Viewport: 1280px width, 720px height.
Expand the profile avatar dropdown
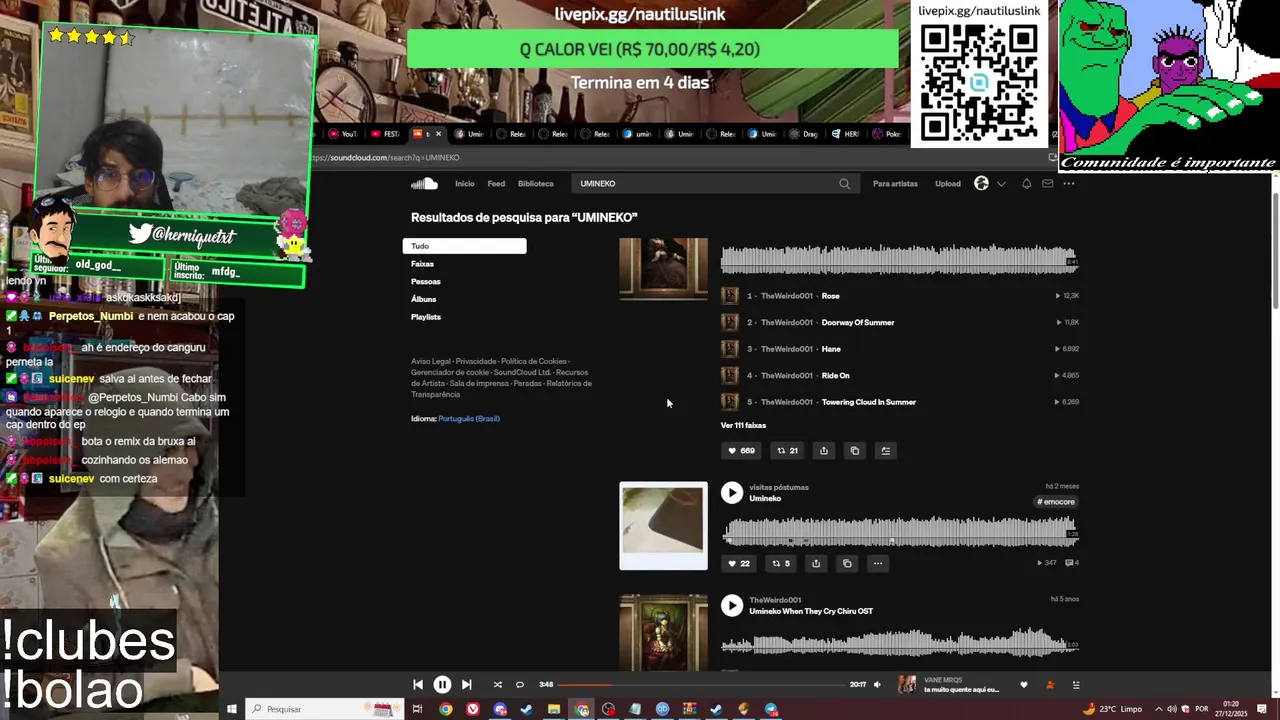tap(989, 184)
